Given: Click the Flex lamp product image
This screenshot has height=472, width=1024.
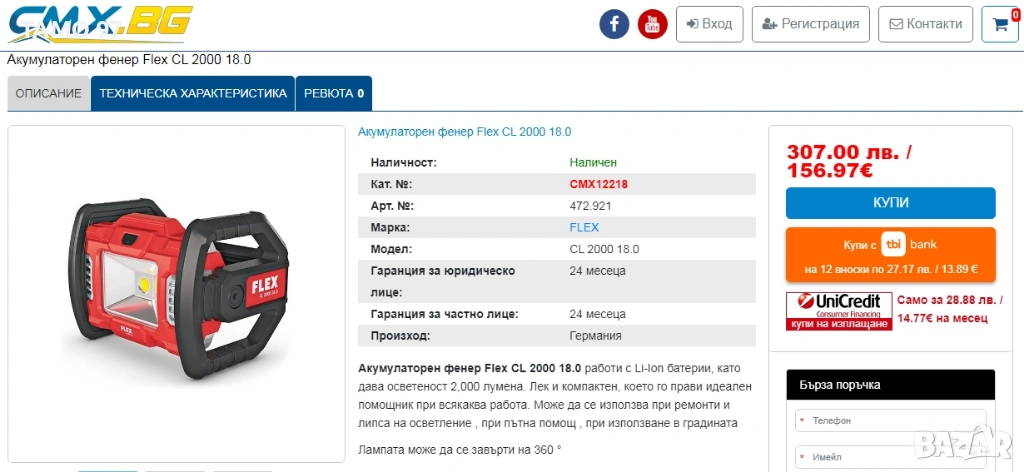Looking at the screenshot, I should 176,289.
